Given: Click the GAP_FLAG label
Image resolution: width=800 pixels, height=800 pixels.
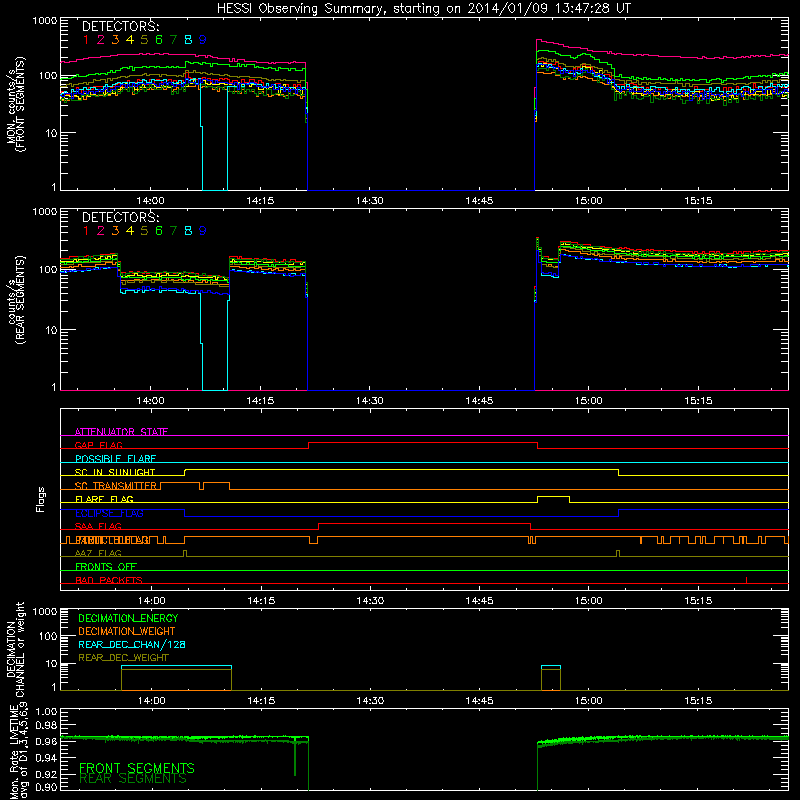Looking at the screenshot, I should click(x=98, y=445).
